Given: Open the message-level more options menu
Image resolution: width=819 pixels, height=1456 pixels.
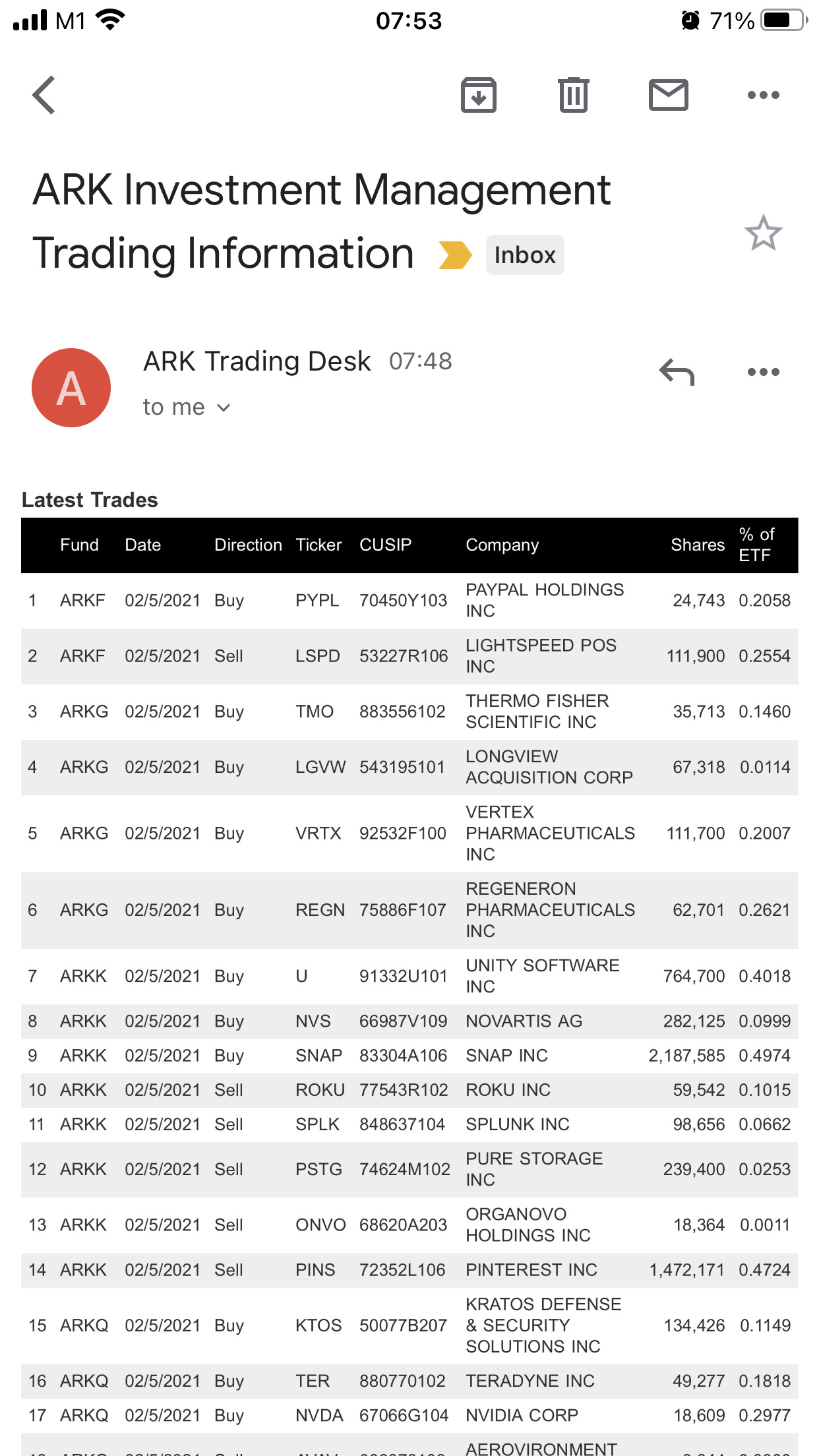Looking at the screenshot, I should point(763,372).
